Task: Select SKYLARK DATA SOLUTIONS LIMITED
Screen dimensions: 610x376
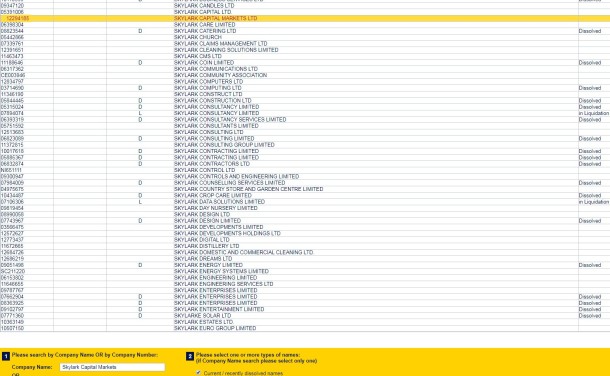Action: [x=219, y=202]
